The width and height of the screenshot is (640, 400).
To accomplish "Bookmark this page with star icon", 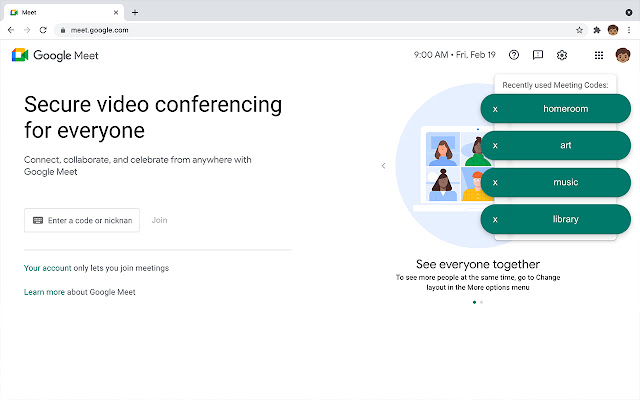I will click(x=580, y=30).
